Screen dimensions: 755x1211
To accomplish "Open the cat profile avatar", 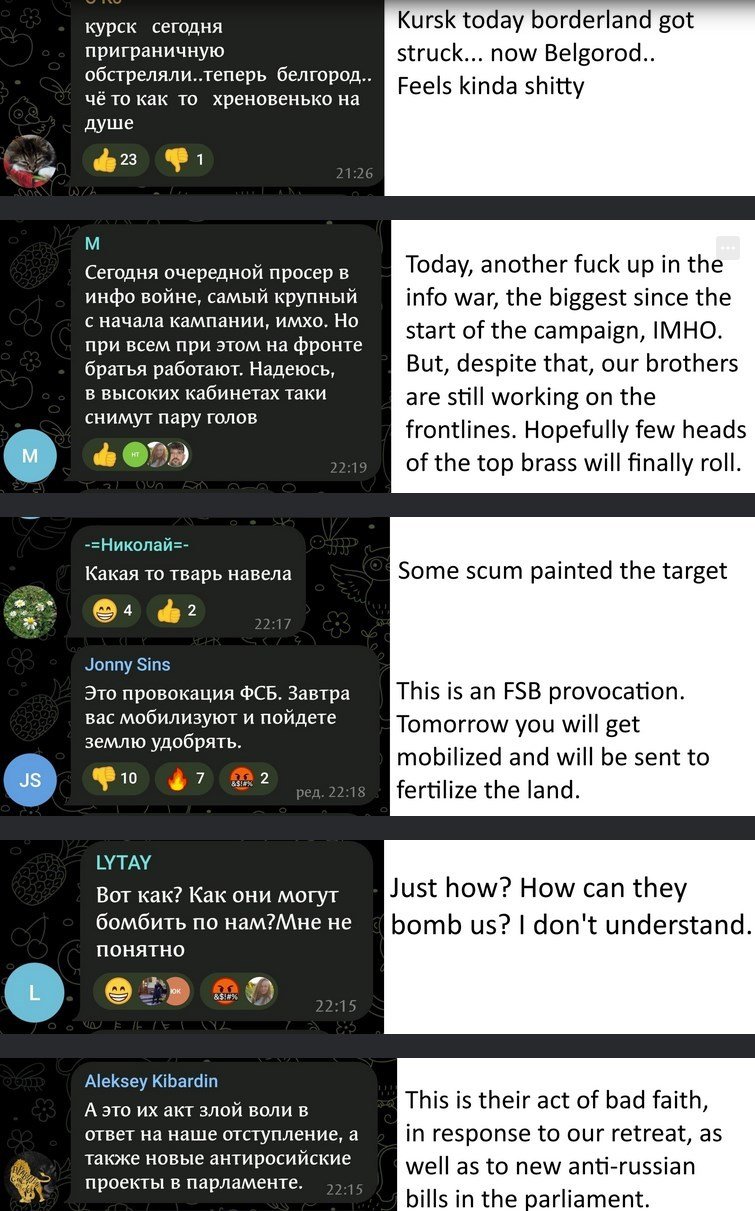I will click(30, 160).
